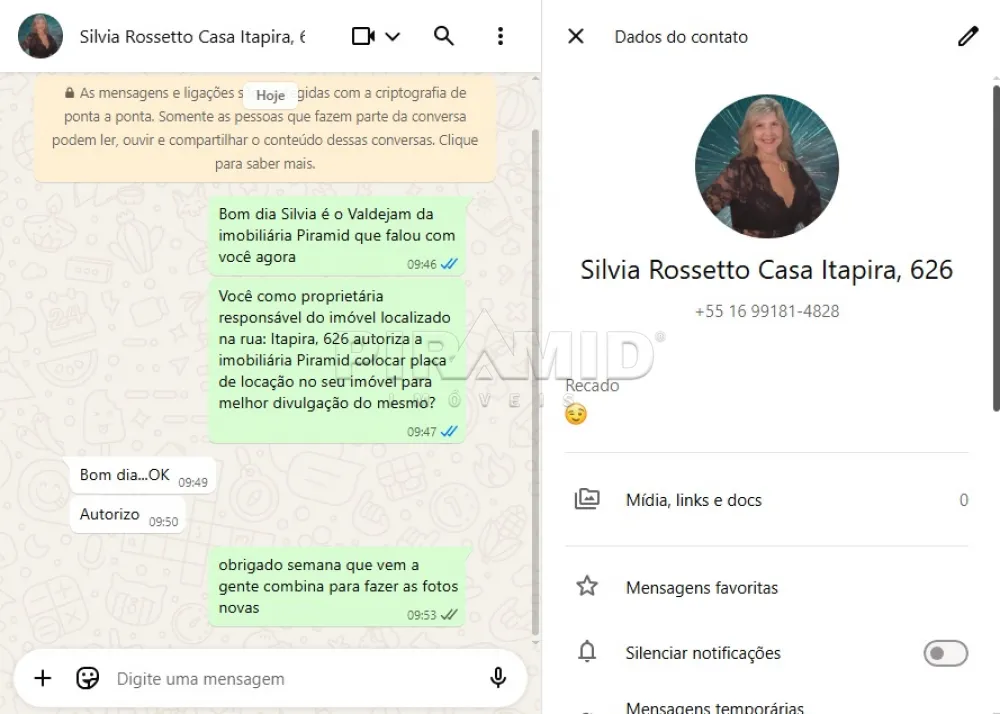Open the three-dot chat menu

[500, 36]
